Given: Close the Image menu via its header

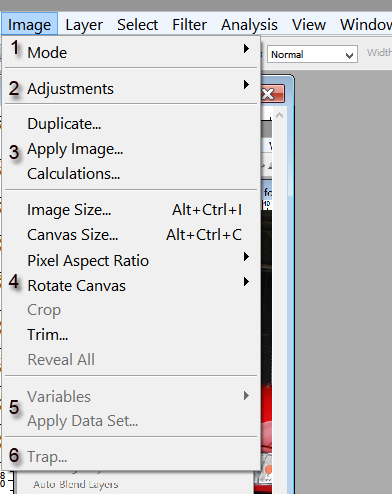Looking at the screenshot, I should point(29,24).
